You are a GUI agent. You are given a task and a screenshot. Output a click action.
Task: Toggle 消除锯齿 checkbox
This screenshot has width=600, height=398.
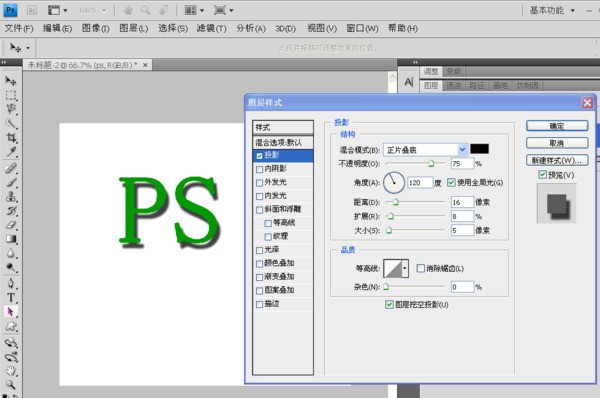tap(421, 268)
